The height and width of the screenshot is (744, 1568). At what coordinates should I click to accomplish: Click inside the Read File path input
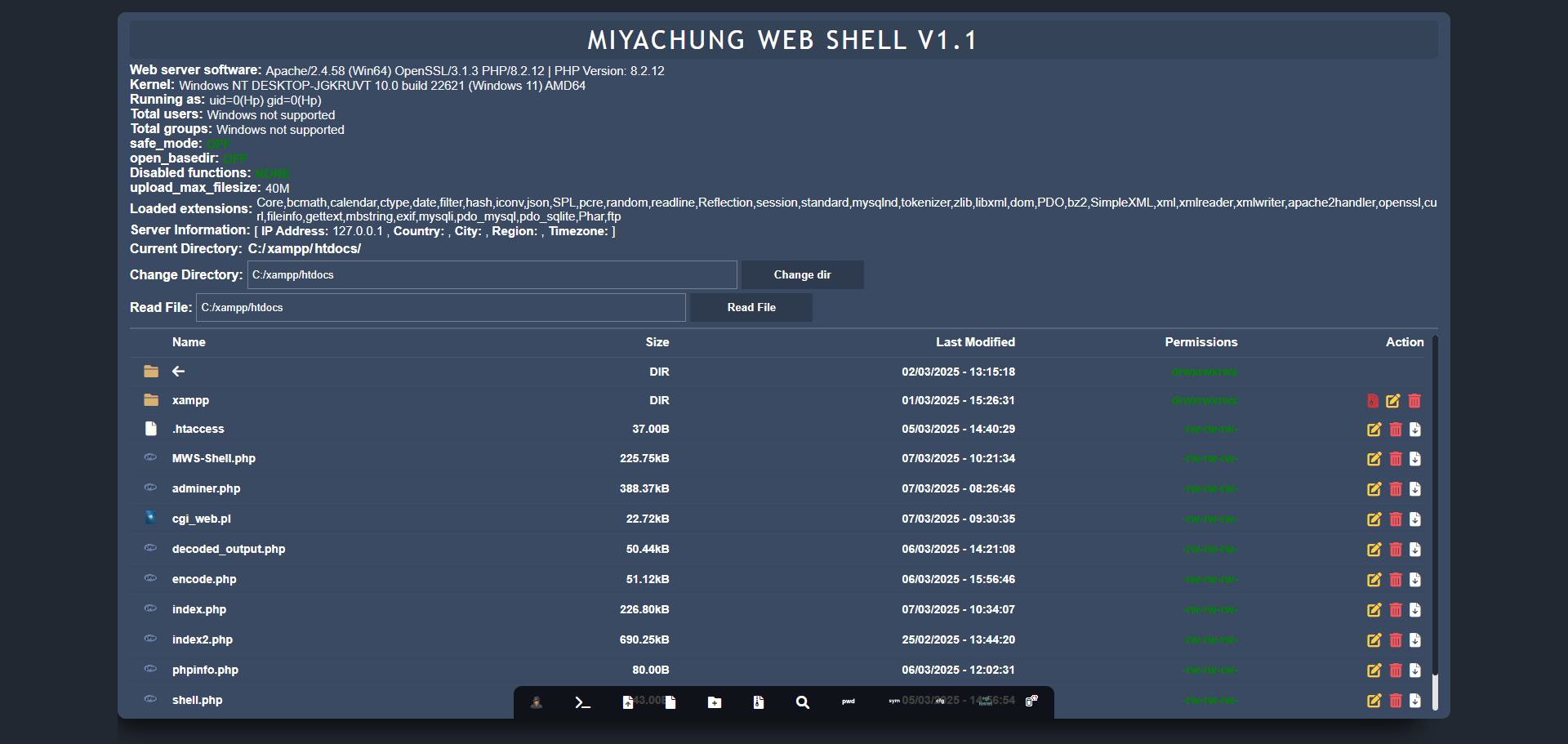(441, 307)
